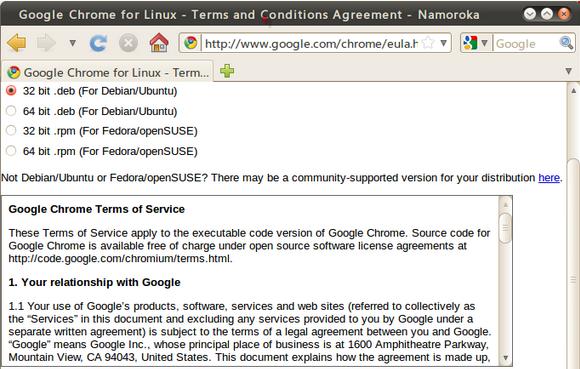Click the Google search engine icon
The width and height of the screenshot is (580, 369).
pos(470,43)
